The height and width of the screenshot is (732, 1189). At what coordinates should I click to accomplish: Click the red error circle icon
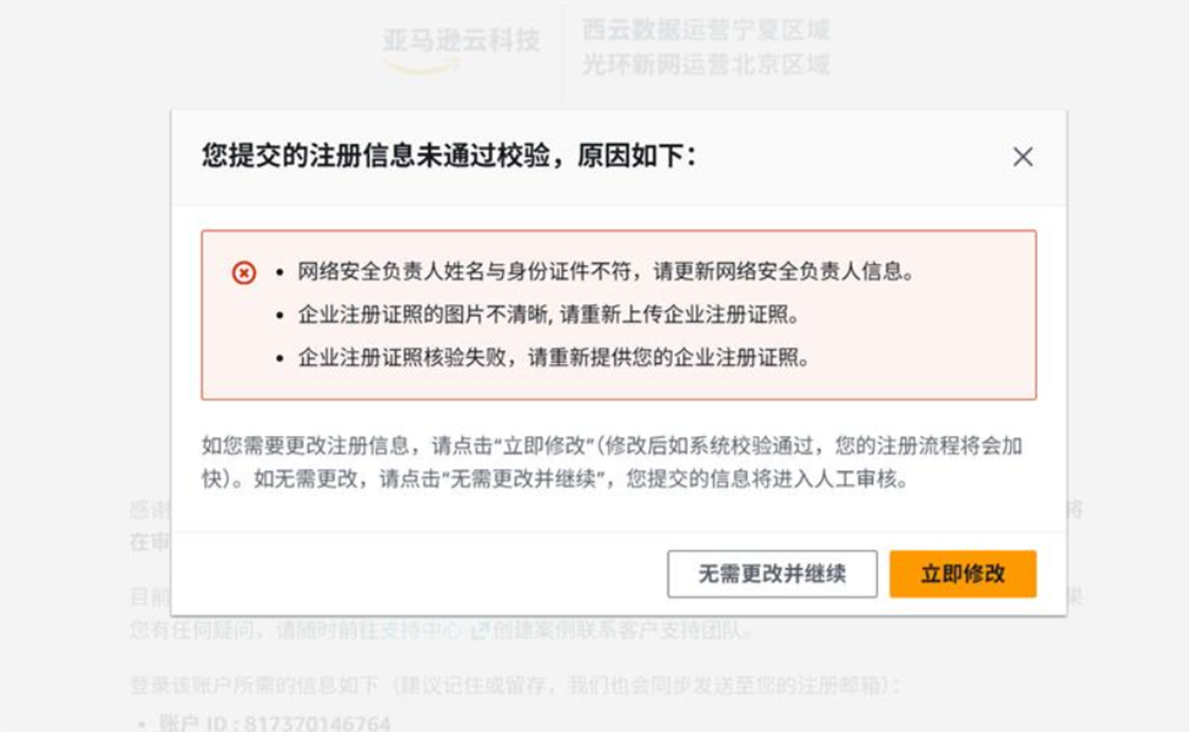pyautogui.click(x=244, y=273)
